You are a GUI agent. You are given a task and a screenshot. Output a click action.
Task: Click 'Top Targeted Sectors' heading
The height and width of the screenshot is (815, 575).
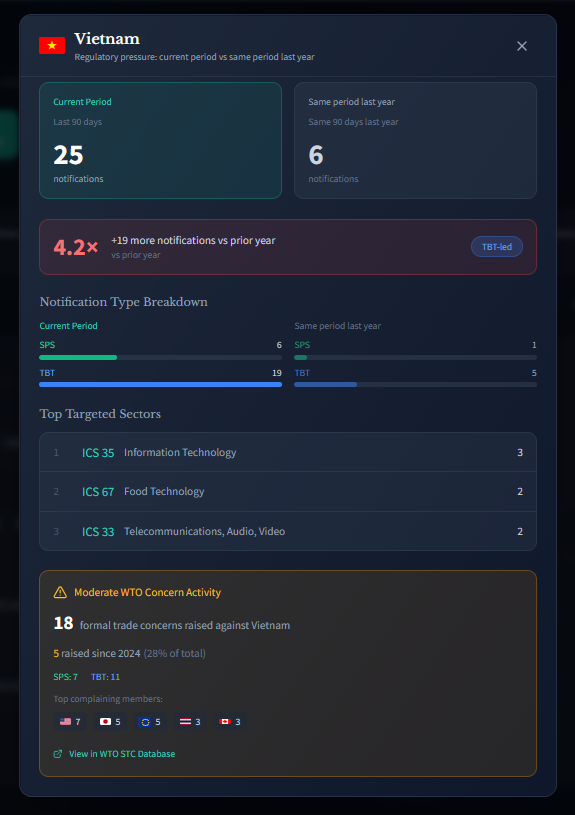(100, 414)
